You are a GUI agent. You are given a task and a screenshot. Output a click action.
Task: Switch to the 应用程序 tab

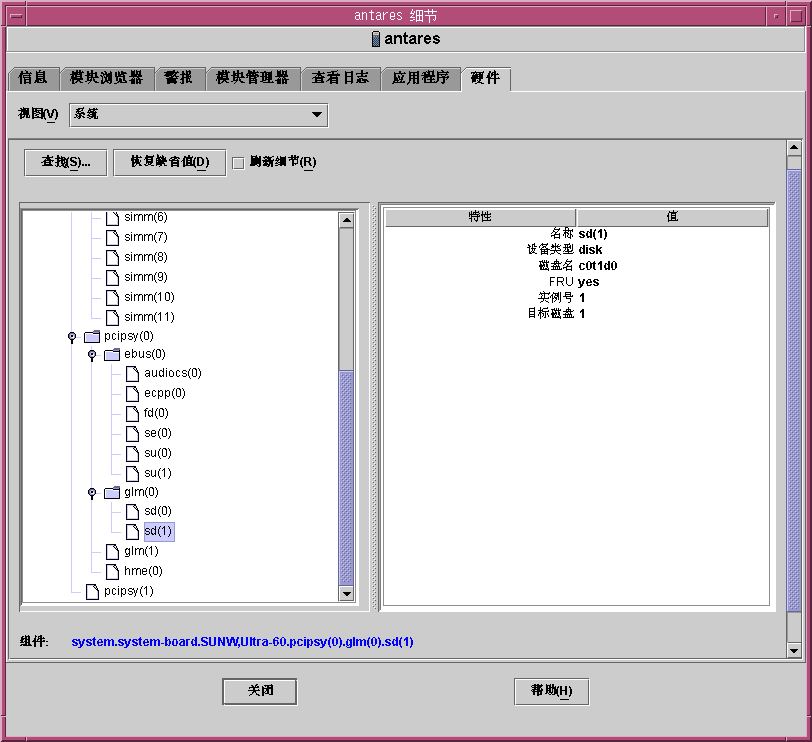[420, 78]
